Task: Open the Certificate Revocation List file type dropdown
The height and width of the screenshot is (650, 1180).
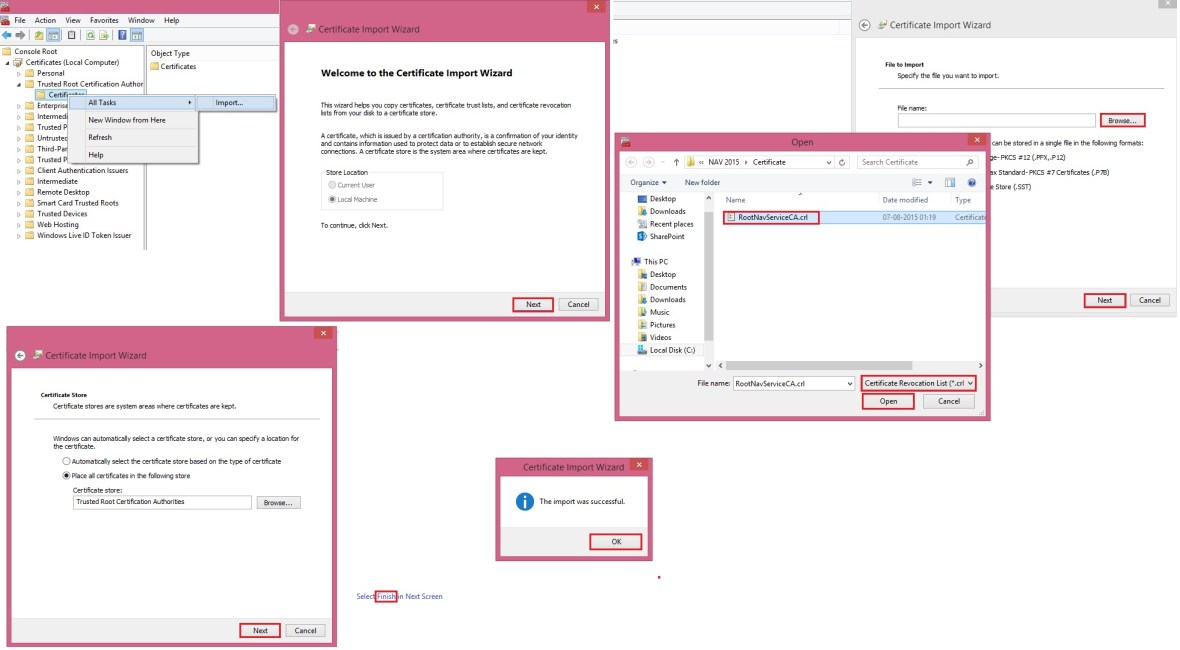Action: pyautogui.click(x=918, y=383)
